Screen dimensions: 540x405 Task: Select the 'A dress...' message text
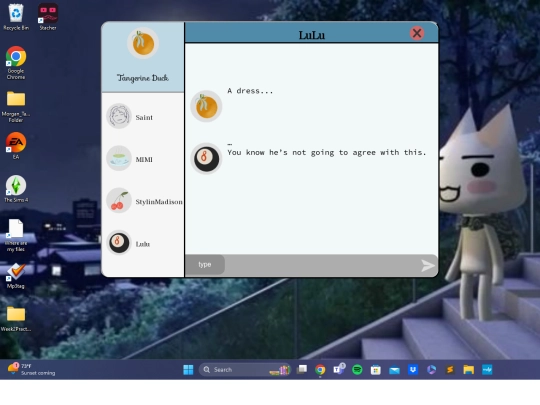click(x=250, y=91)
